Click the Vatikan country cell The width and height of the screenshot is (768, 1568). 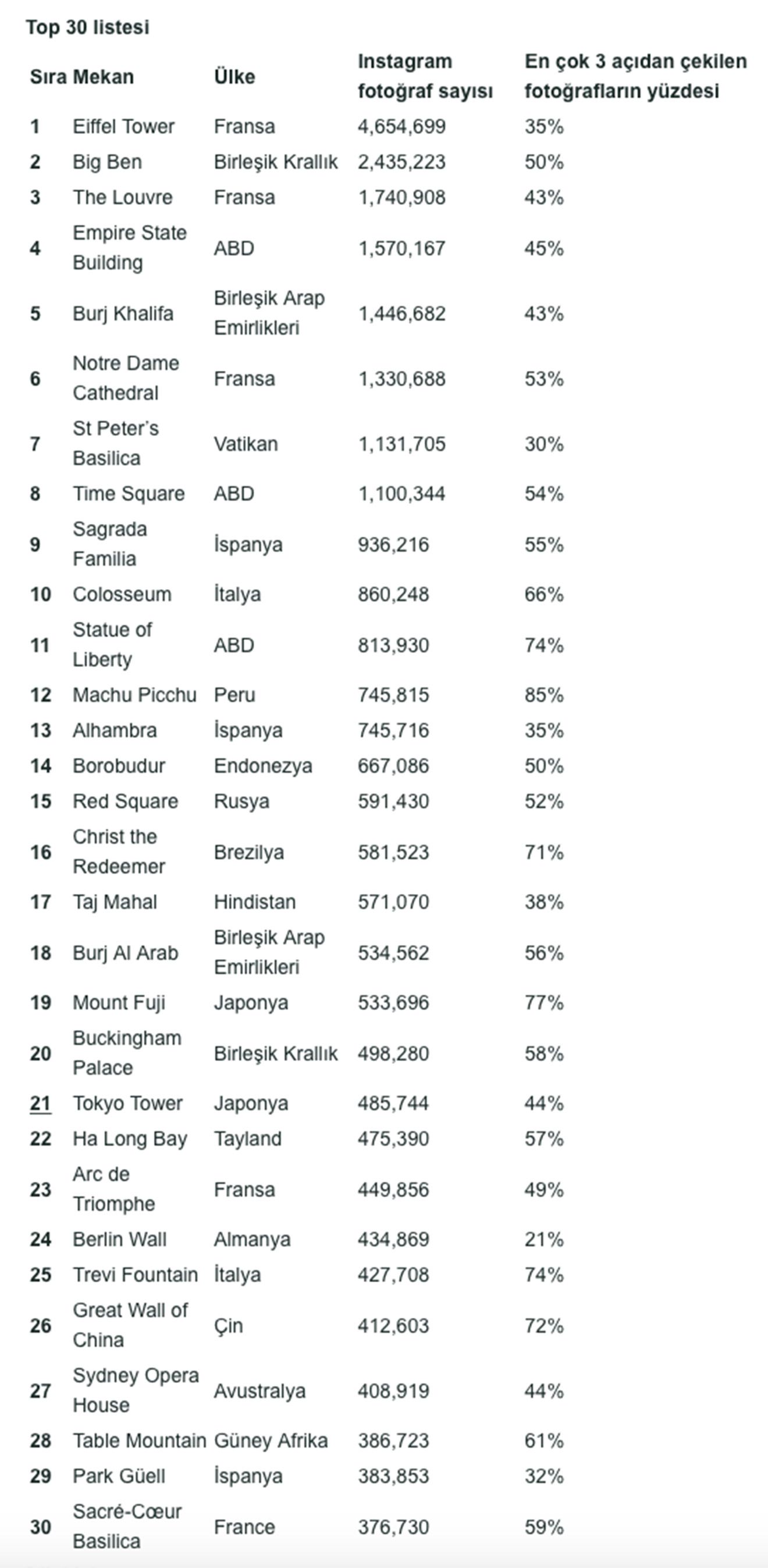coord(246,444)
